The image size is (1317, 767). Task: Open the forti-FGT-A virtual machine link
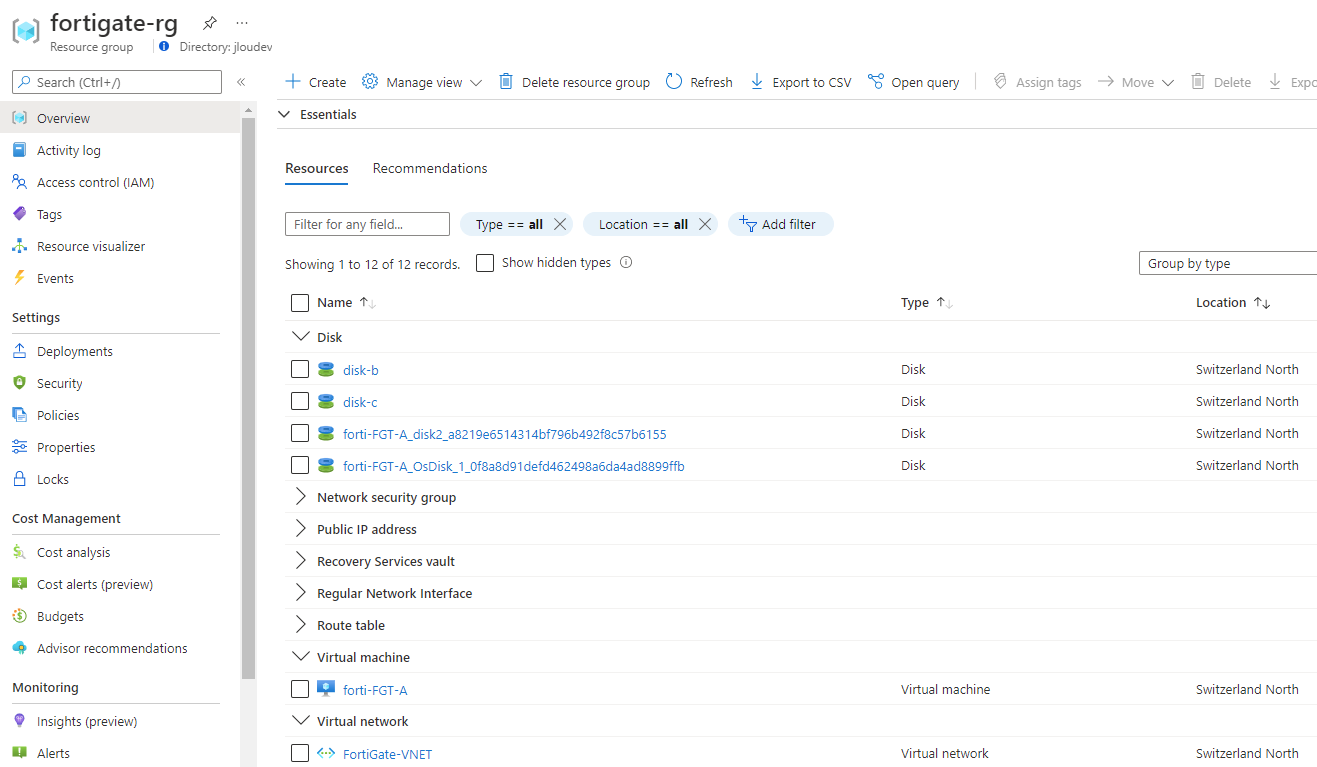point(375,690)
